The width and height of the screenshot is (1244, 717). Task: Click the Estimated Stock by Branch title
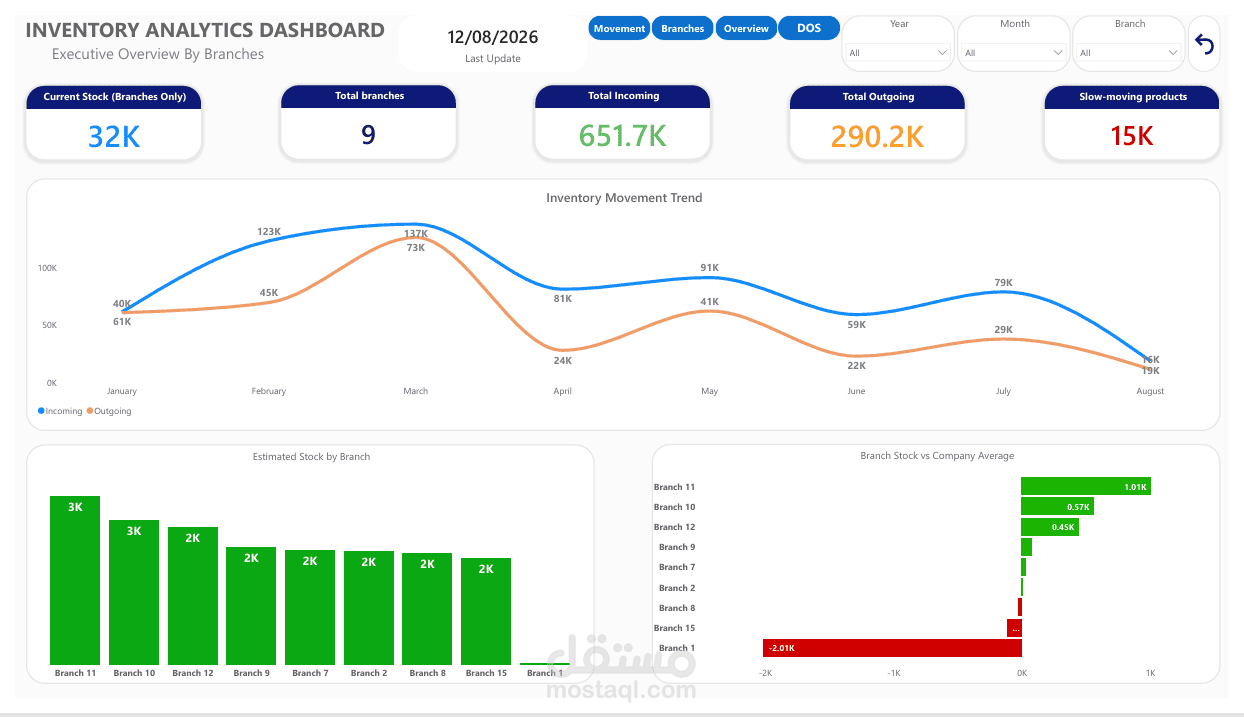click(311, 457)
